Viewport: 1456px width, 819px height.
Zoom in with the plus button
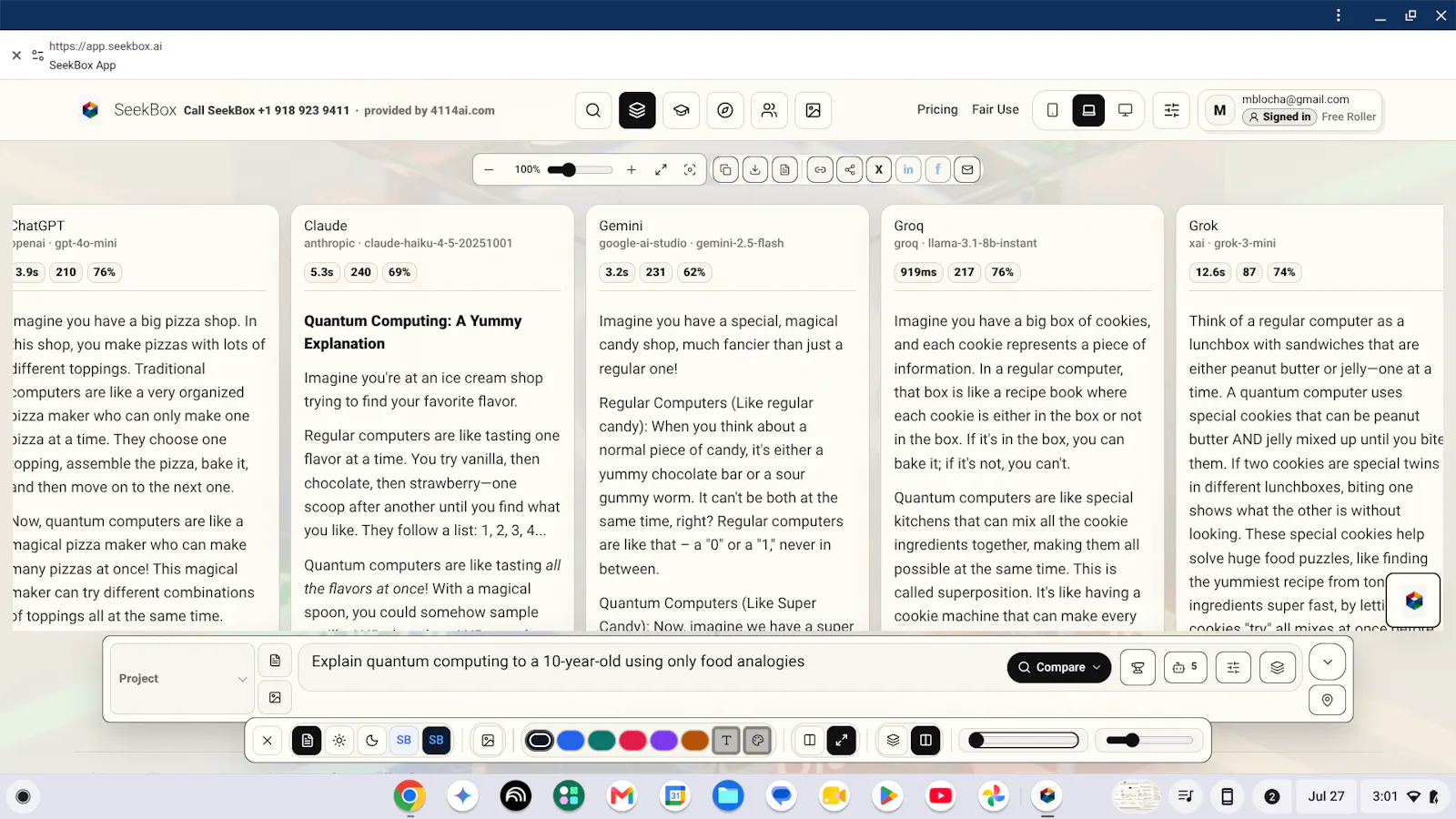[632, 169]
